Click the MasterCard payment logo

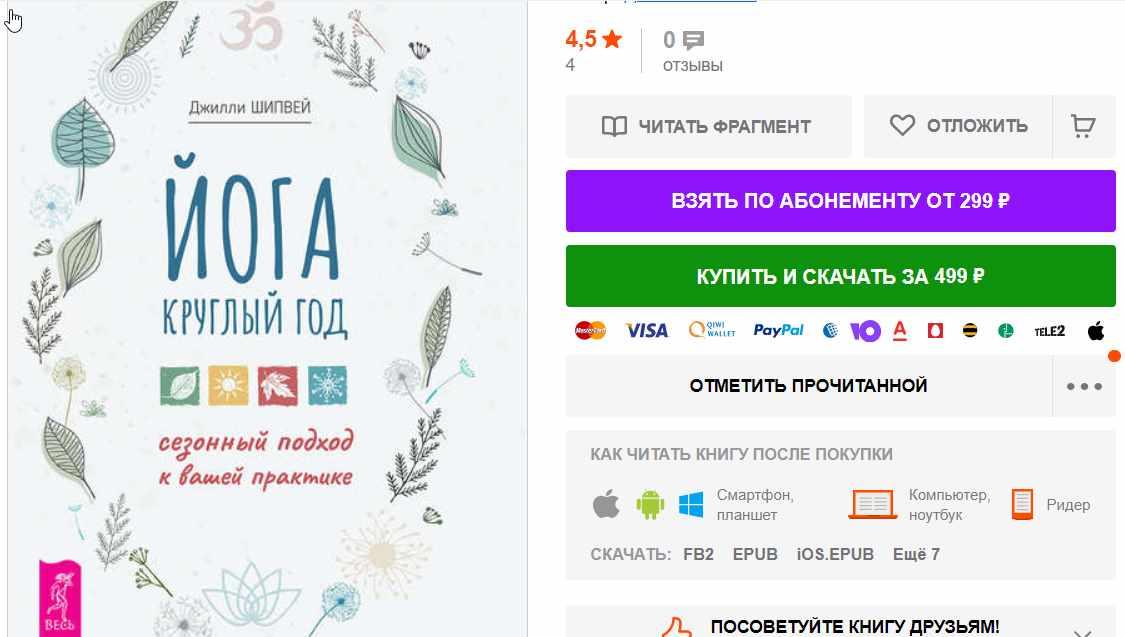590,330
